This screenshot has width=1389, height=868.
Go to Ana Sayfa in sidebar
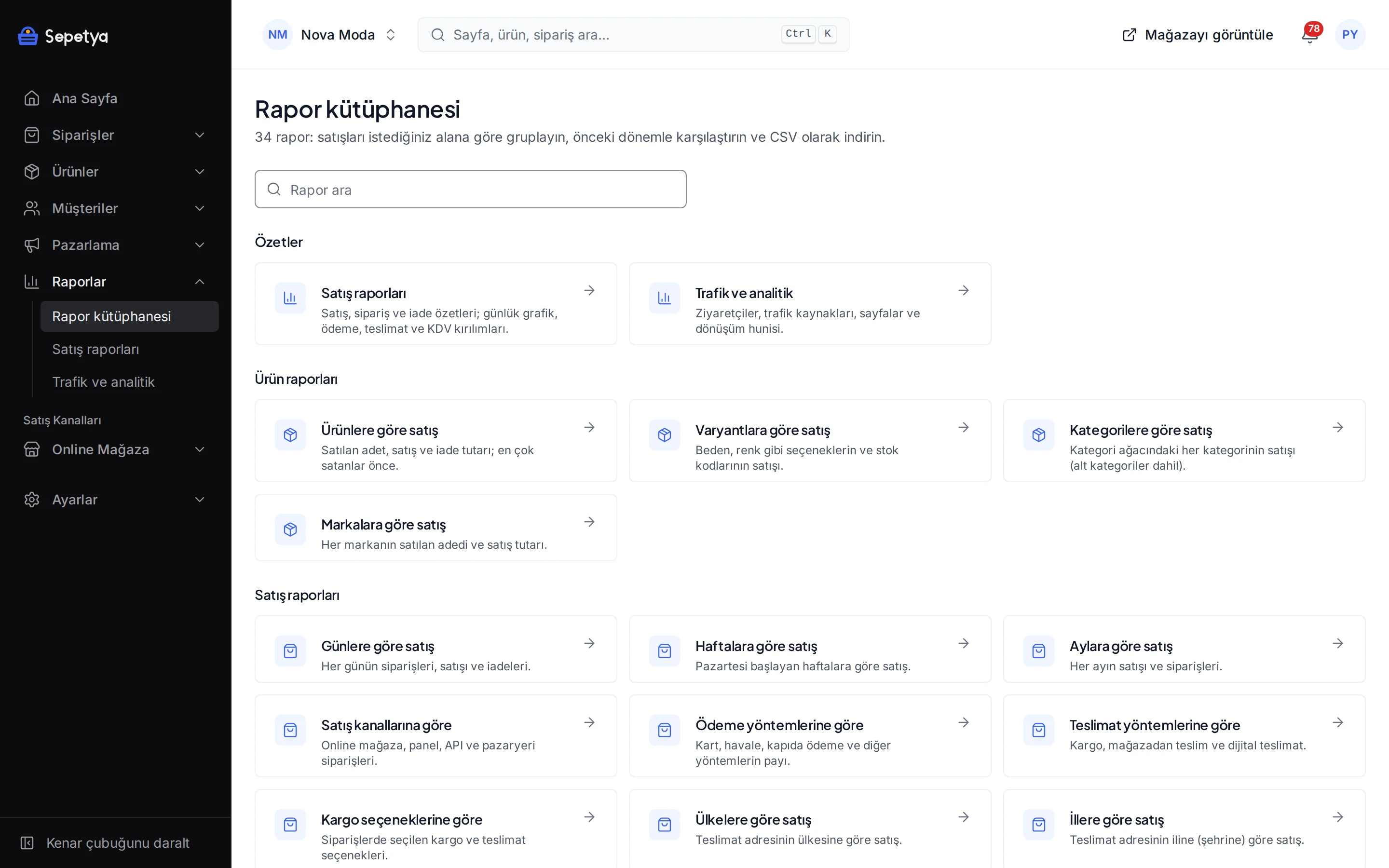(x=116, y=98)
